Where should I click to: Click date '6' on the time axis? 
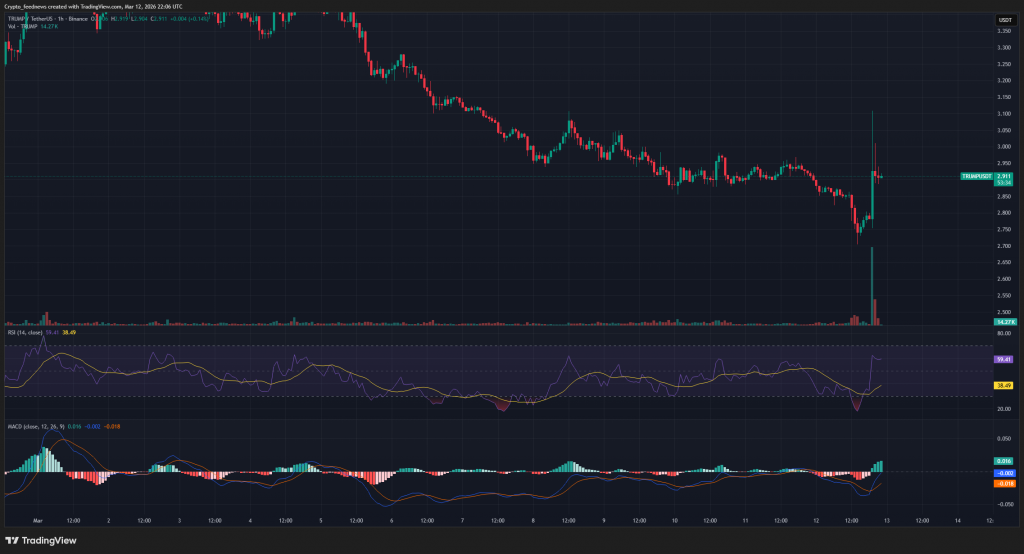(392, 521)
